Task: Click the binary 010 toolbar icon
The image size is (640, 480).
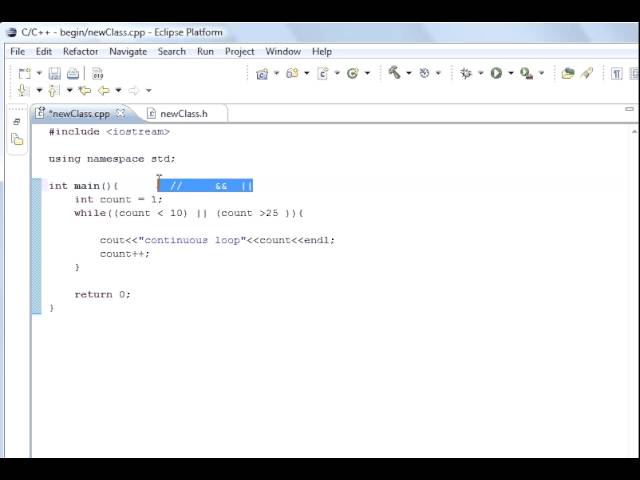Action: (x=98, y=73)
